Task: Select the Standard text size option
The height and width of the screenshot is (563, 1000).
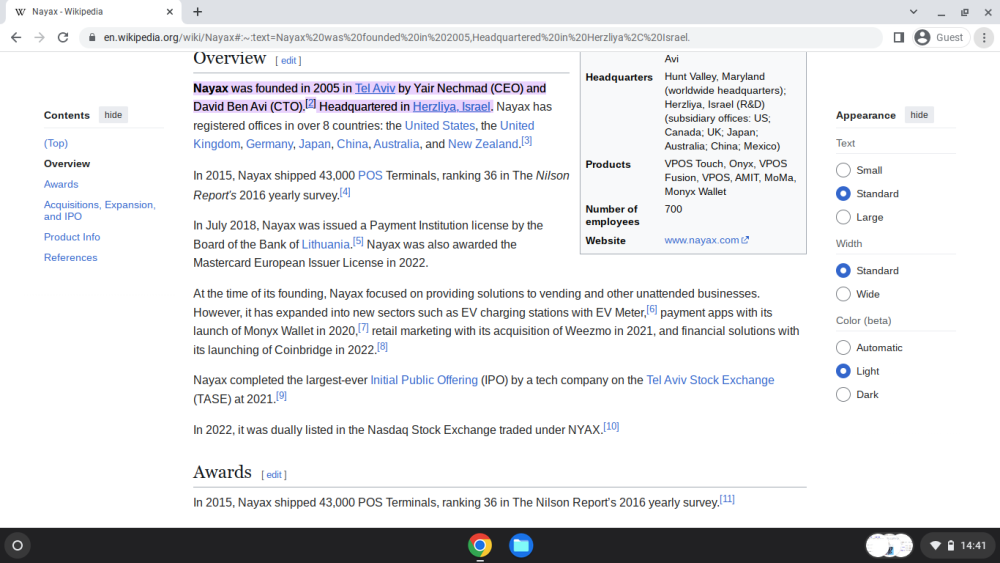Action: [x=843, y=193]
